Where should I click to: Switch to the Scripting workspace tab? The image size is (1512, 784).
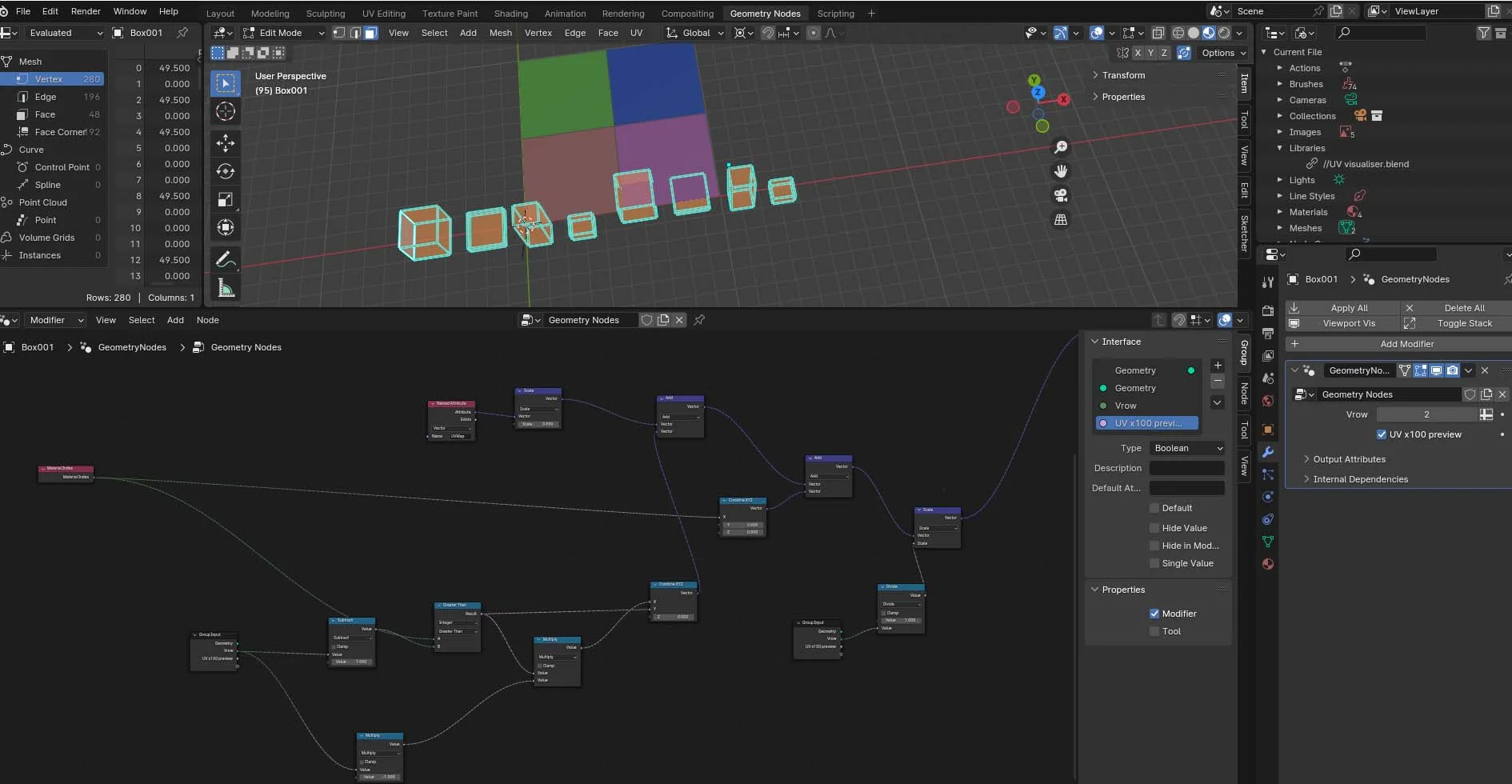[x=835, y=14]
